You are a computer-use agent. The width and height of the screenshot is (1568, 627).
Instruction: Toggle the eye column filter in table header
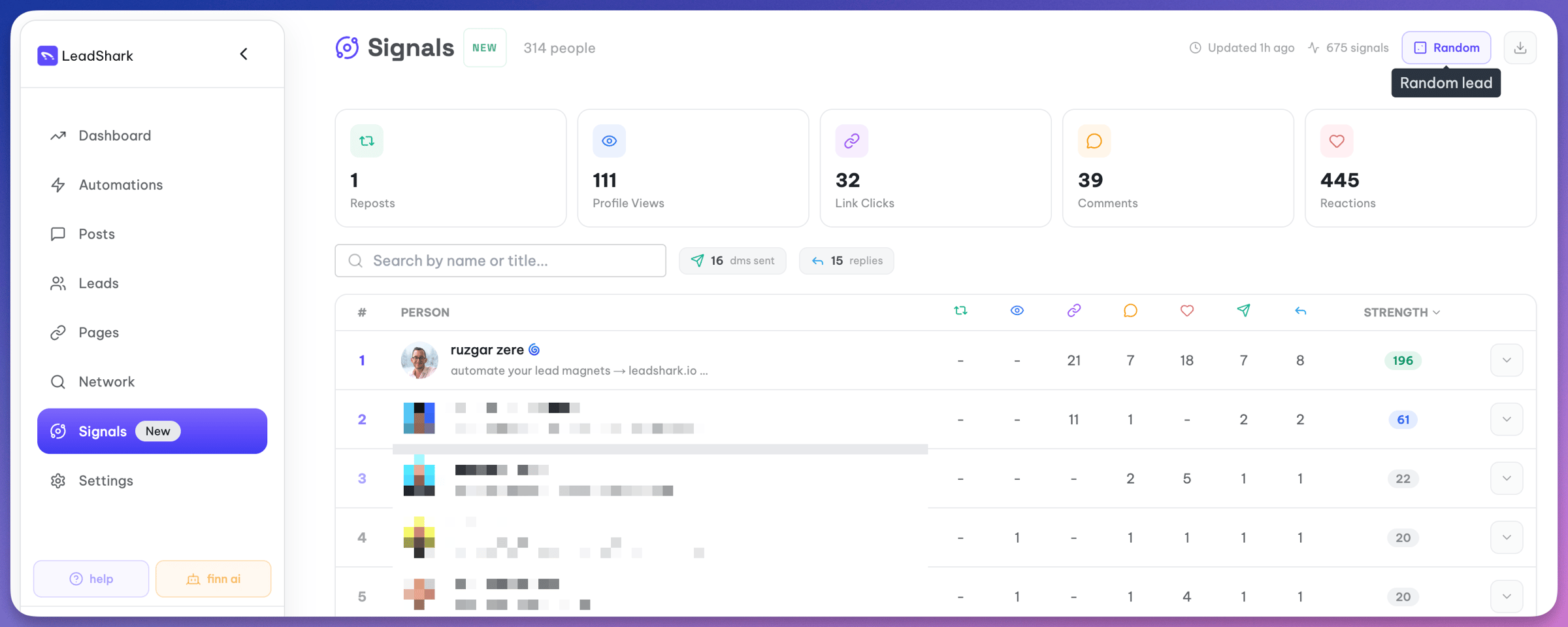[1017, 311]
